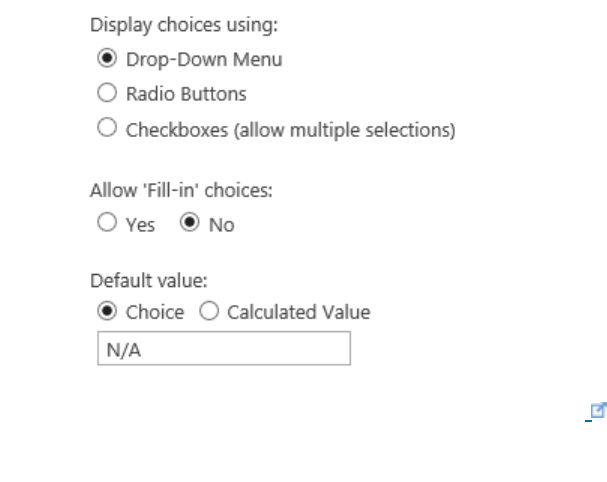Click the 'Drop-Down Menu' text label
Image resolution: width=607 pixels, height=482 pixels.
click(x=204, y=59)
